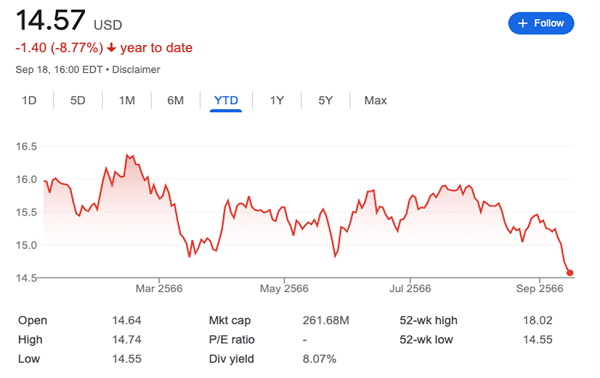Show the Max time range tab
600x378 pixels.
point(375,100)
